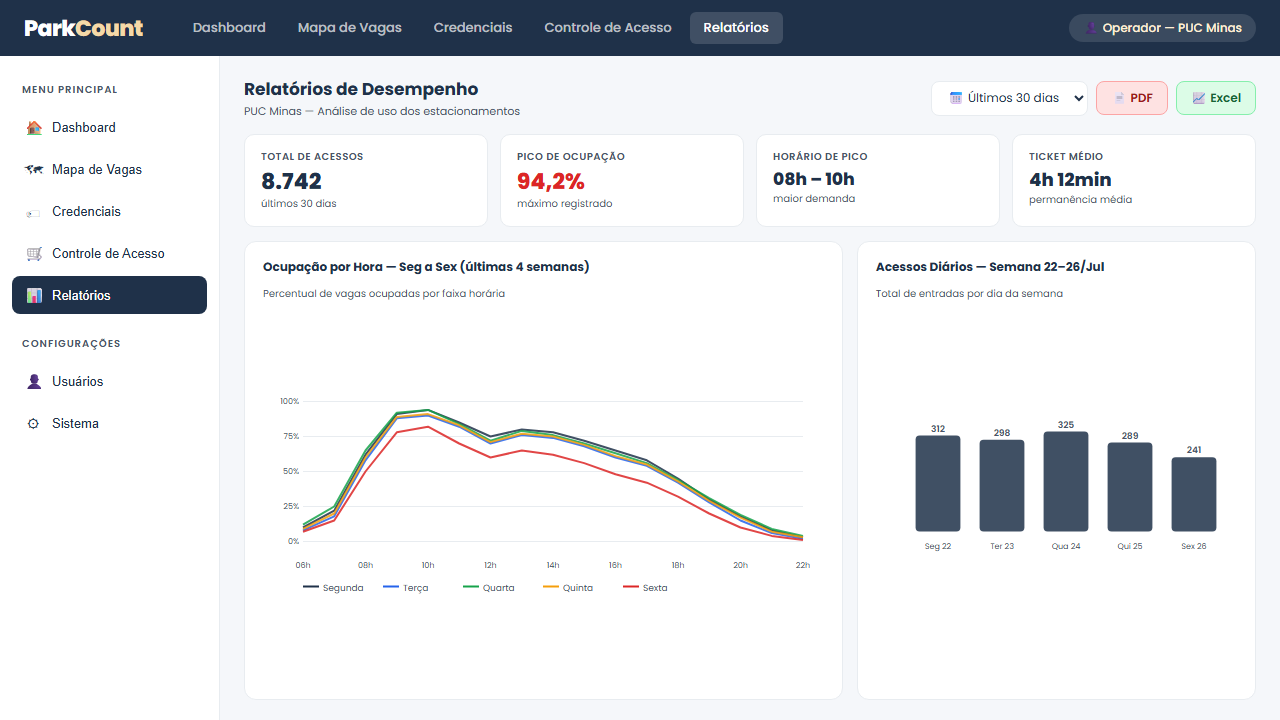
Task: Click the Usuários person icon
Action: point(34,382)
